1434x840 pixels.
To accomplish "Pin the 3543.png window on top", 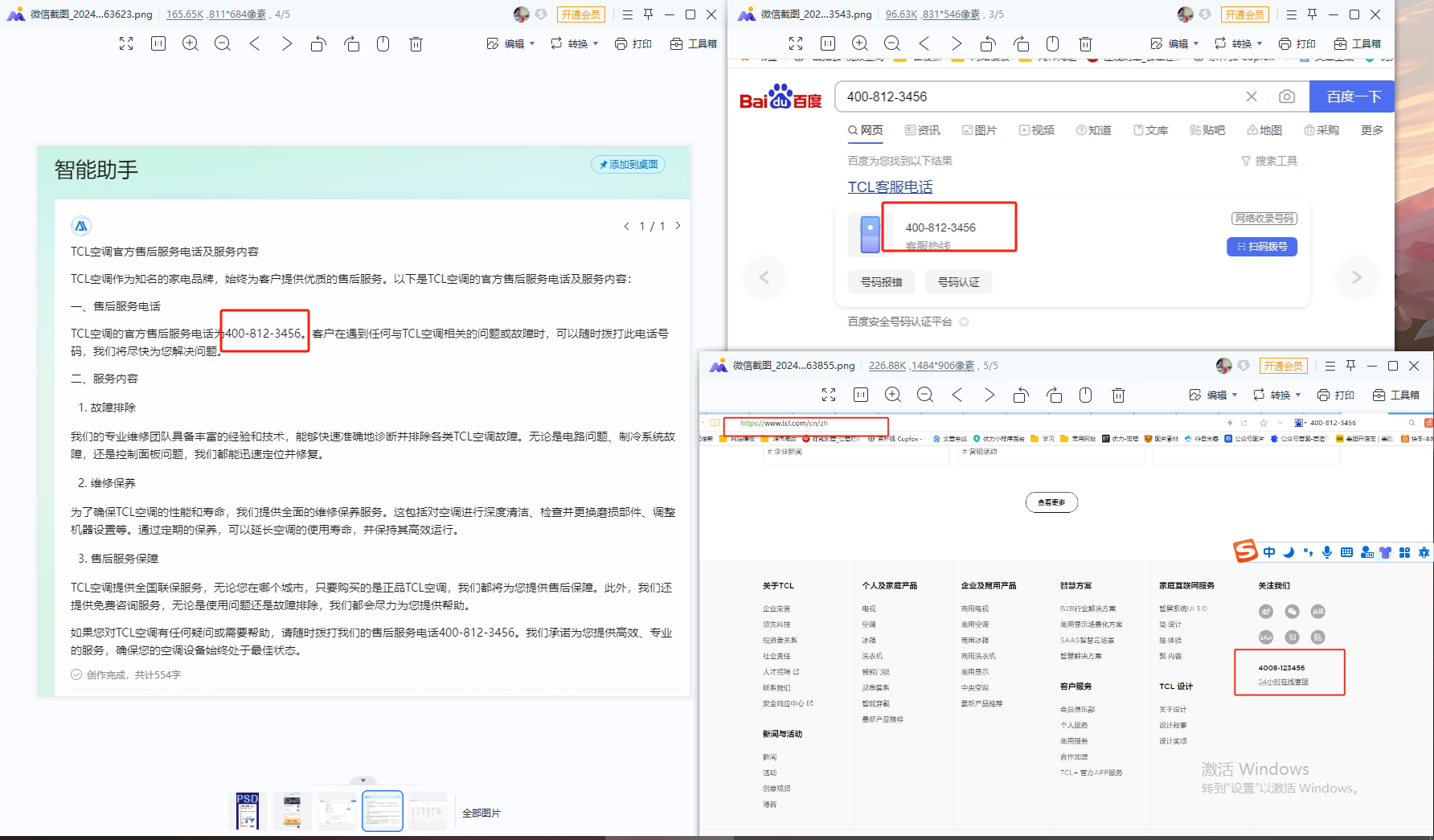I will pyautogui.click(x=1313, y=14).
